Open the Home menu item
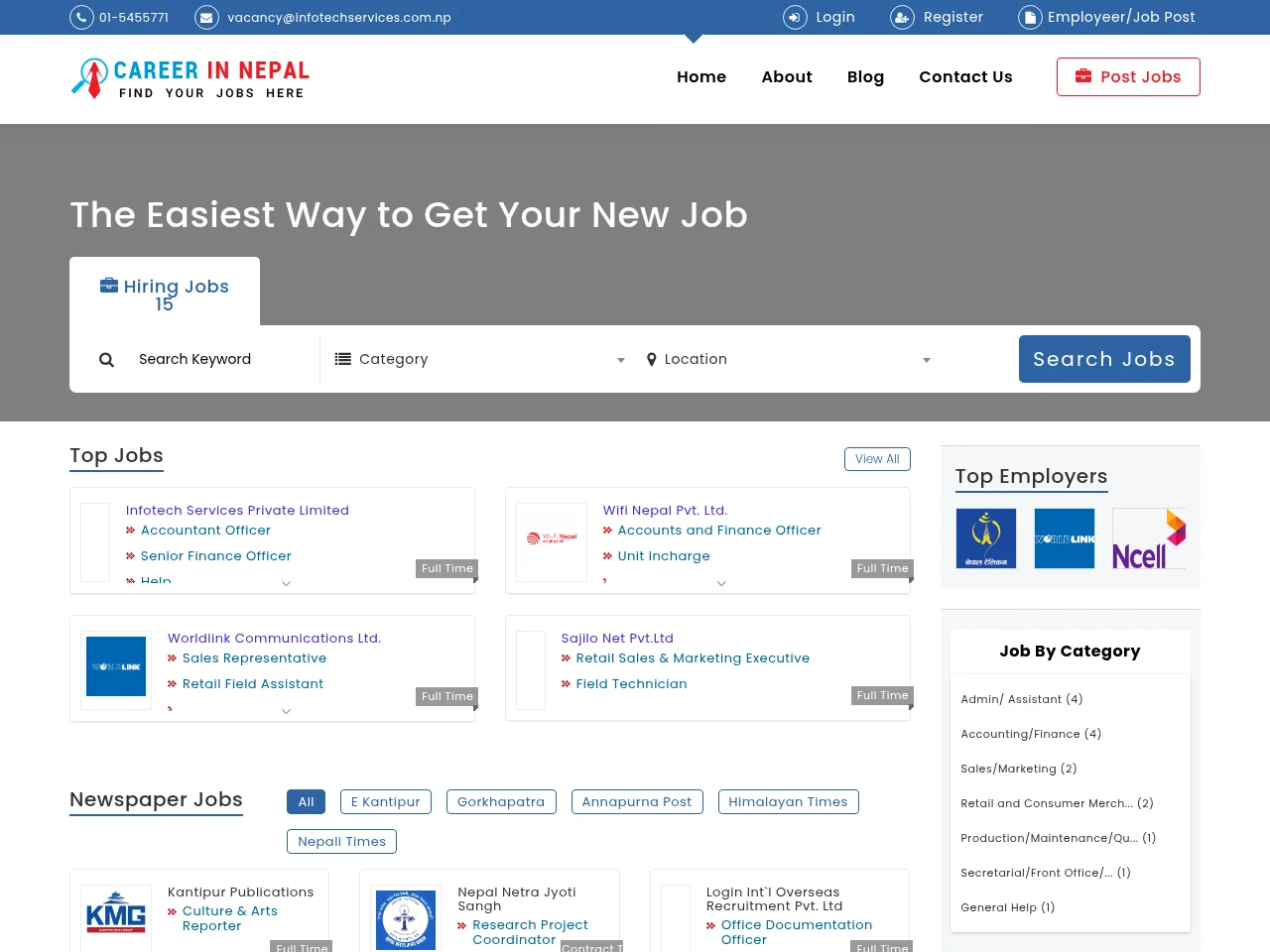 [x=701, y=77]
